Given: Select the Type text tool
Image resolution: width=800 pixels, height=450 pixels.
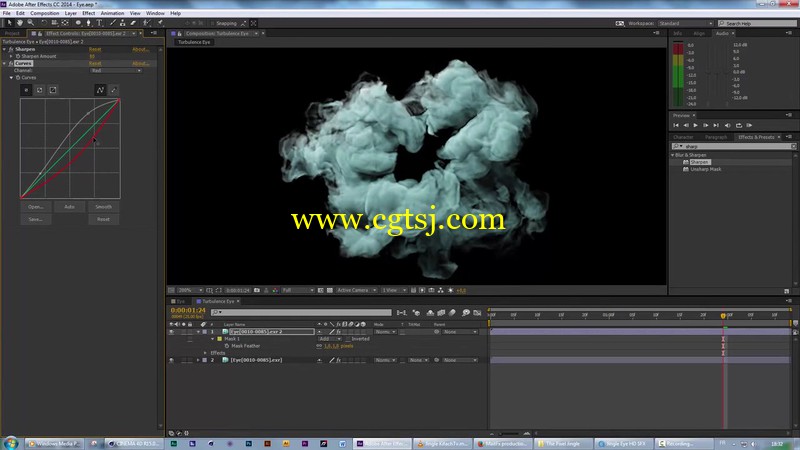Looking at the screenshot, I should (x=99, y=23).
